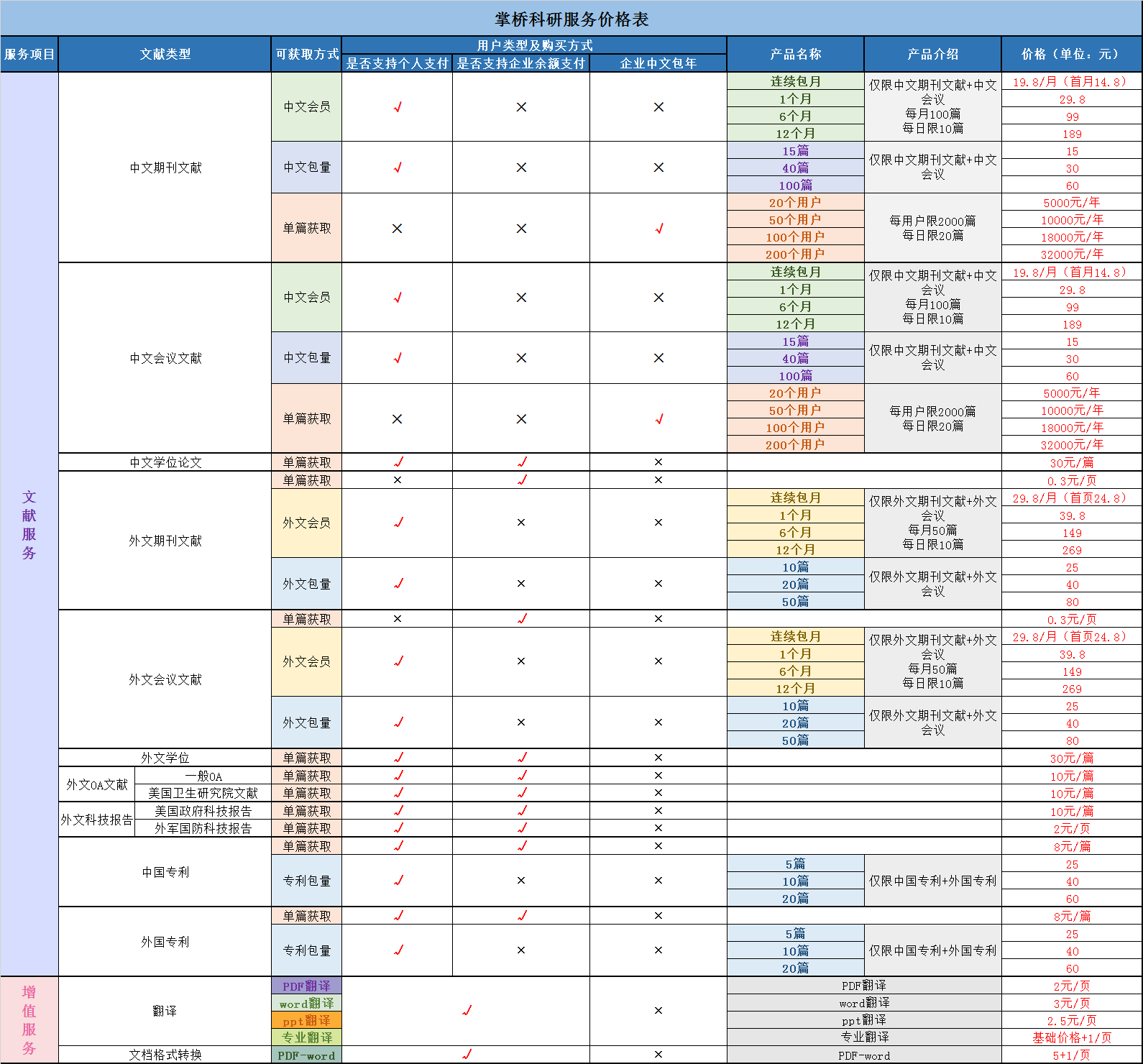Select the 外军国防科技报告 cell

coord(203,828)
